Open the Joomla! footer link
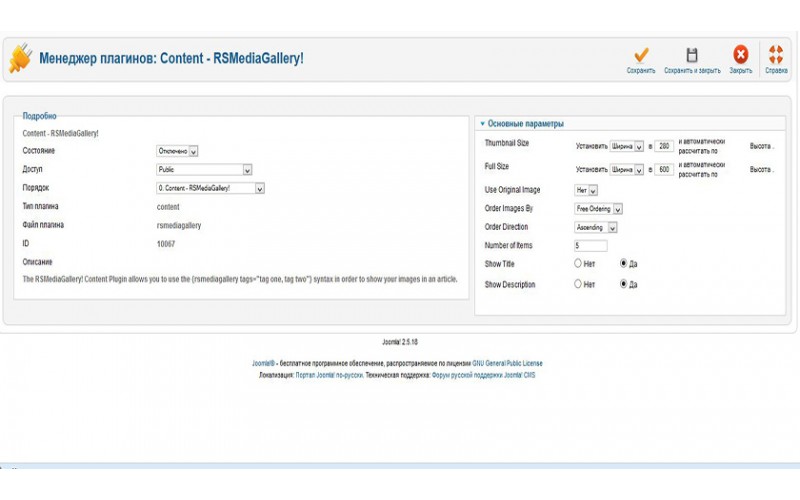 (x=263, y=363)
